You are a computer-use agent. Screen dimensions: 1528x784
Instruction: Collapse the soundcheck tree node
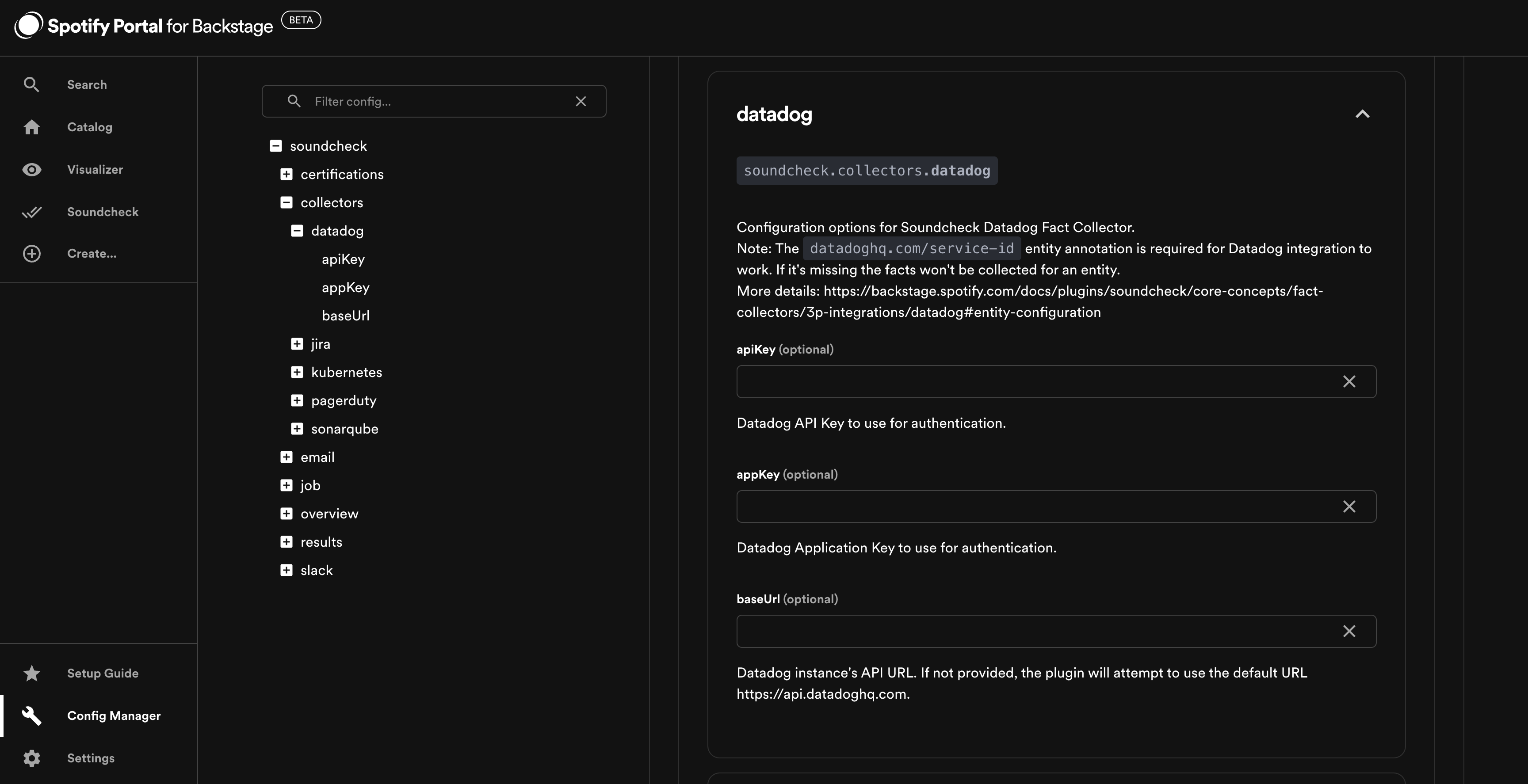click(275, 146)
